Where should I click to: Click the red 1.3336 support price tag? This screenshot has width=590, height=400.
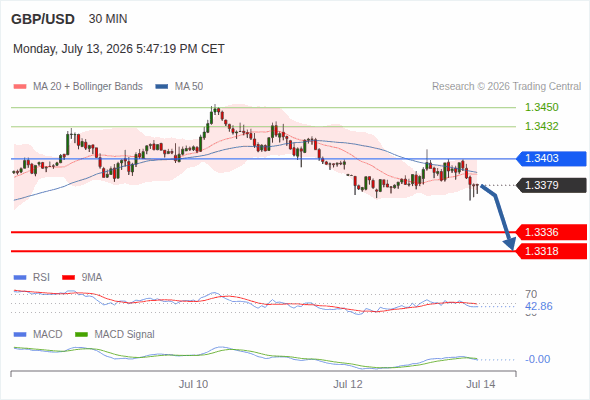click(551, 232)
